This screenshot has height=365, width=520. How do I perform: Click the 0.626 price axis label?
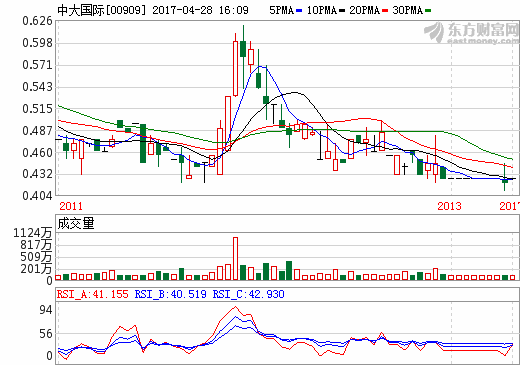(x=38, y=21)
